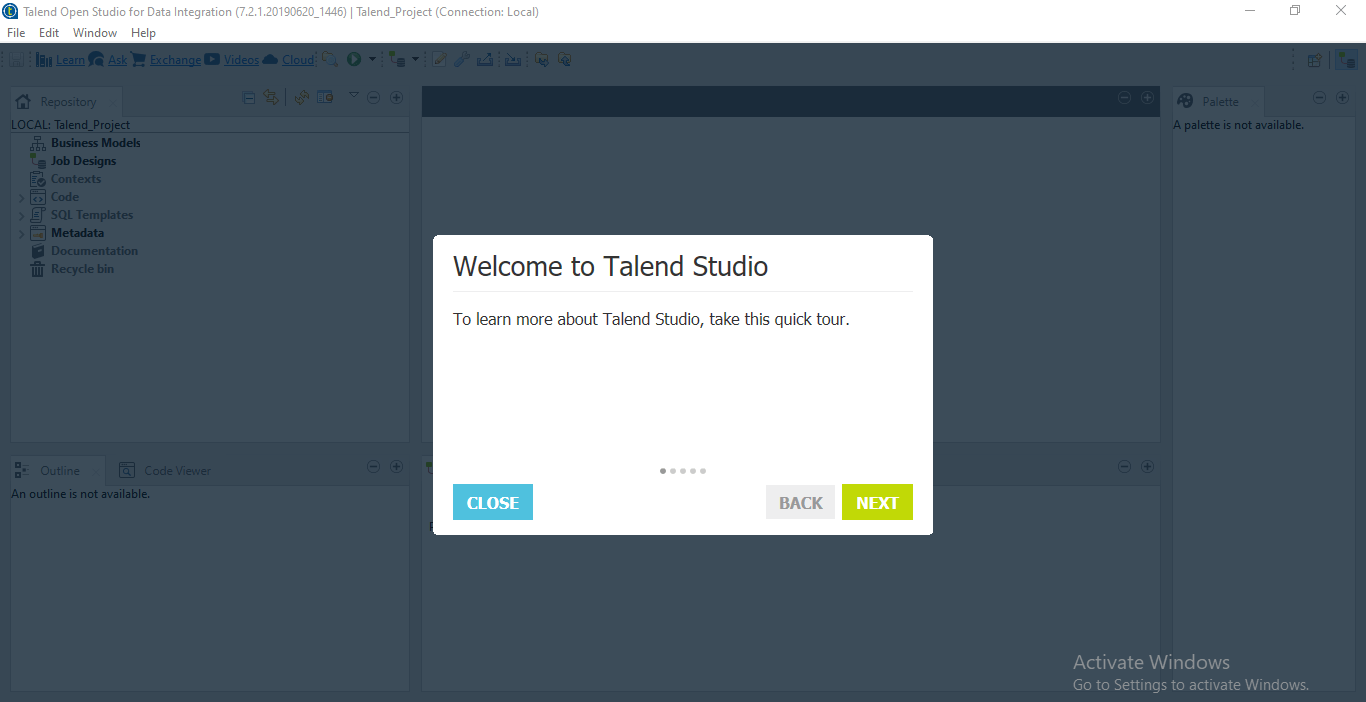Click the NEXT button in the welcome dialog
The height and width of the screenshot is (702, 1366).
(x=877, y=501)
